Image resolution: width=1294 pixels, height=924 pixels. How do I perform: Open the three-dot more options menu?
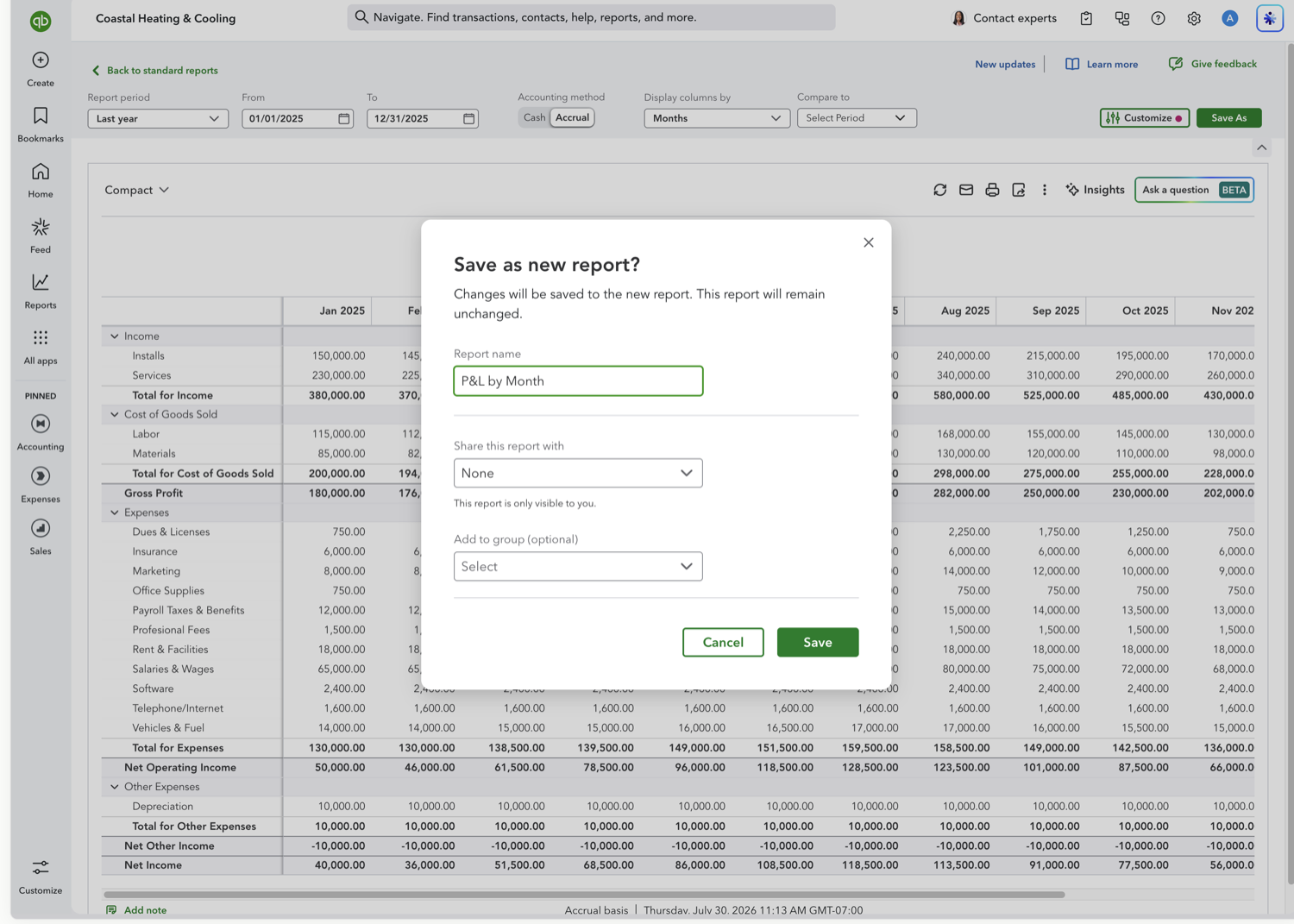(1045, 190)
